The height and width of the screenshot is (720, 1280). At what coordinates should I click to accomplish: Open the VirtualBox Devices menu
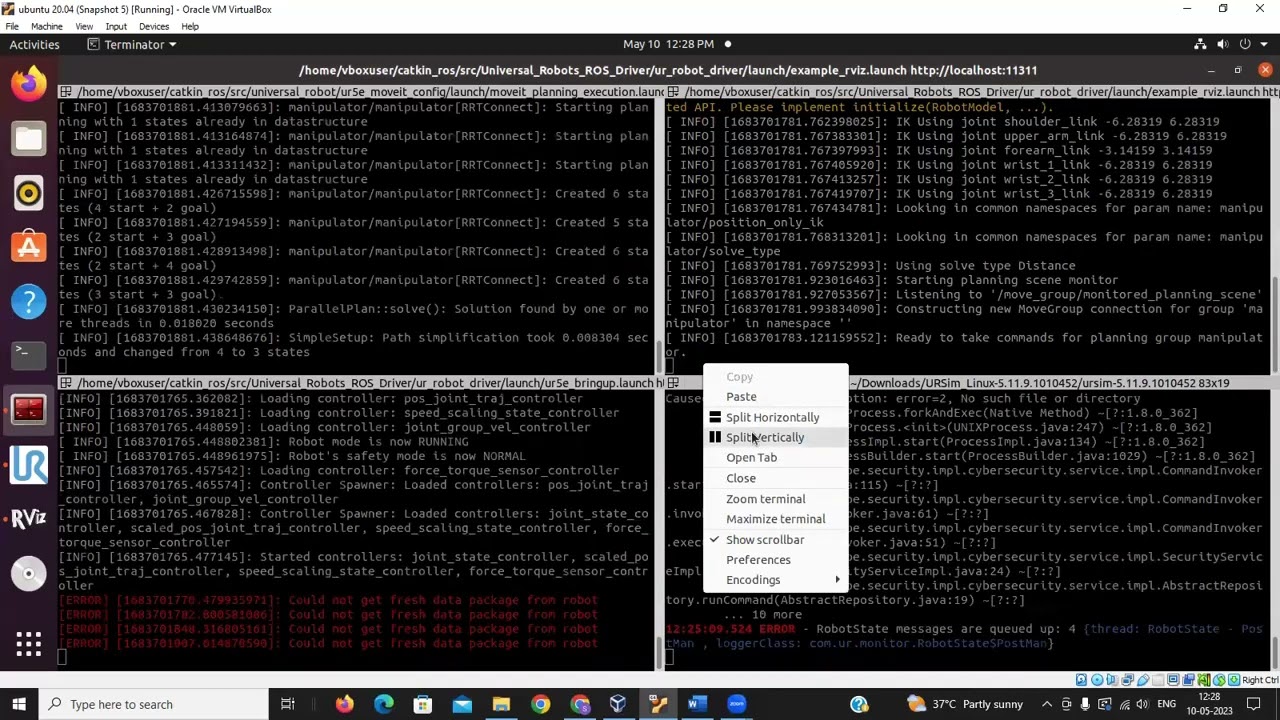click(154, 27)
